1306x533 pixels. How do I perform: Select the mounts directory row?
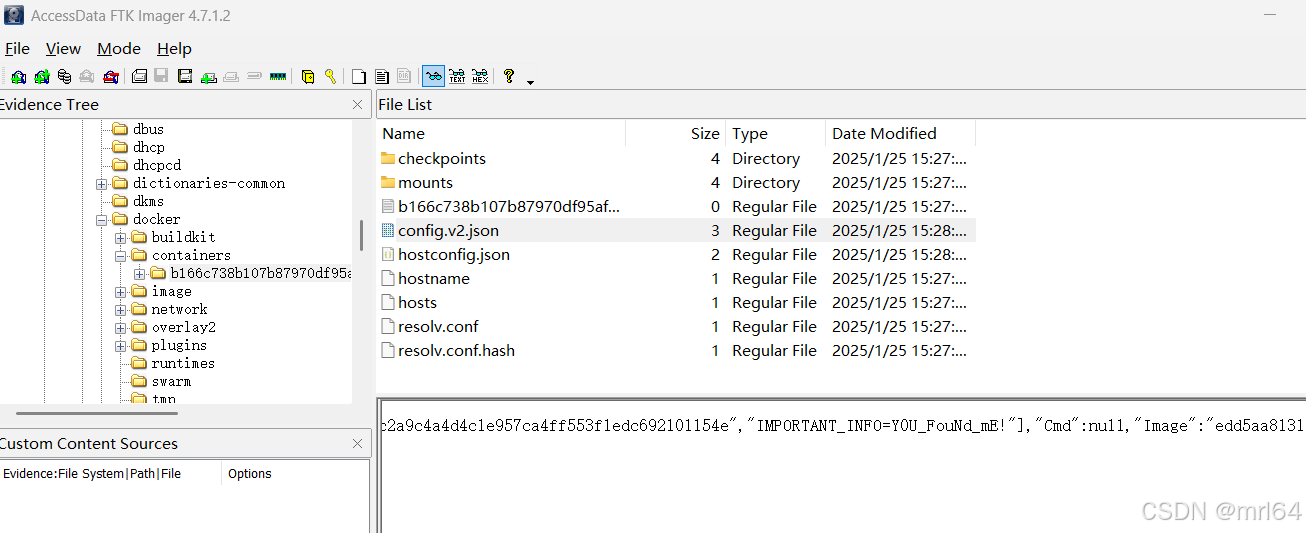676,183
